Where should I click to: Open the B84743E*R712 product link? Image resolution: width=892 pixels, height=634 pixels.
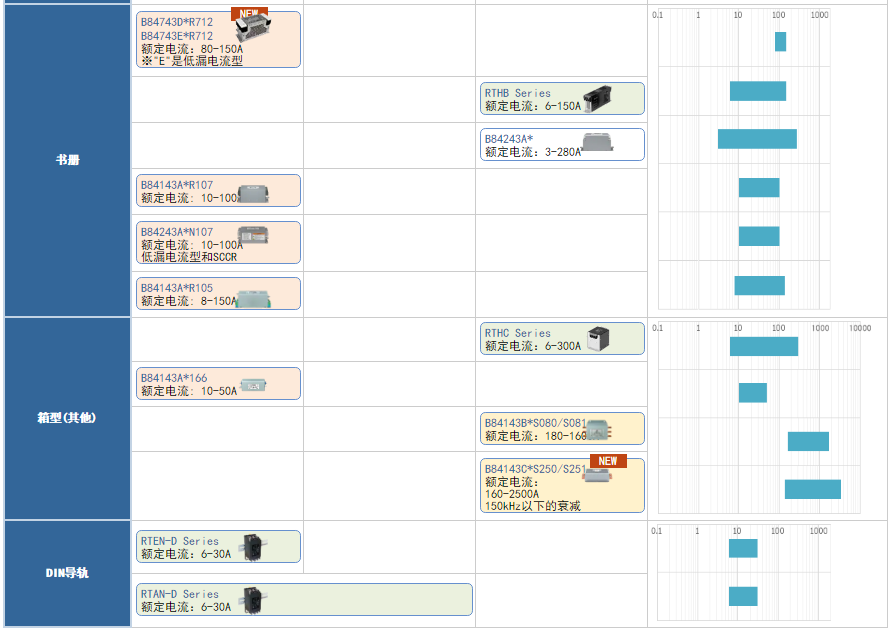pyautogui.click(x=176, y=36)
